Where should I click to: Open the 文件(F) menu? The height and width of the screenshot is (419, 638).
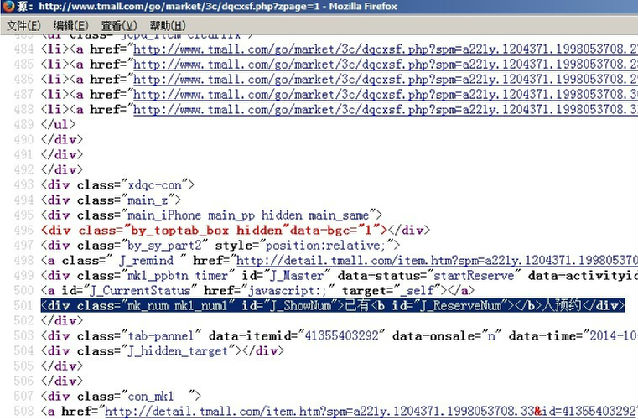[x=23, y=24]
